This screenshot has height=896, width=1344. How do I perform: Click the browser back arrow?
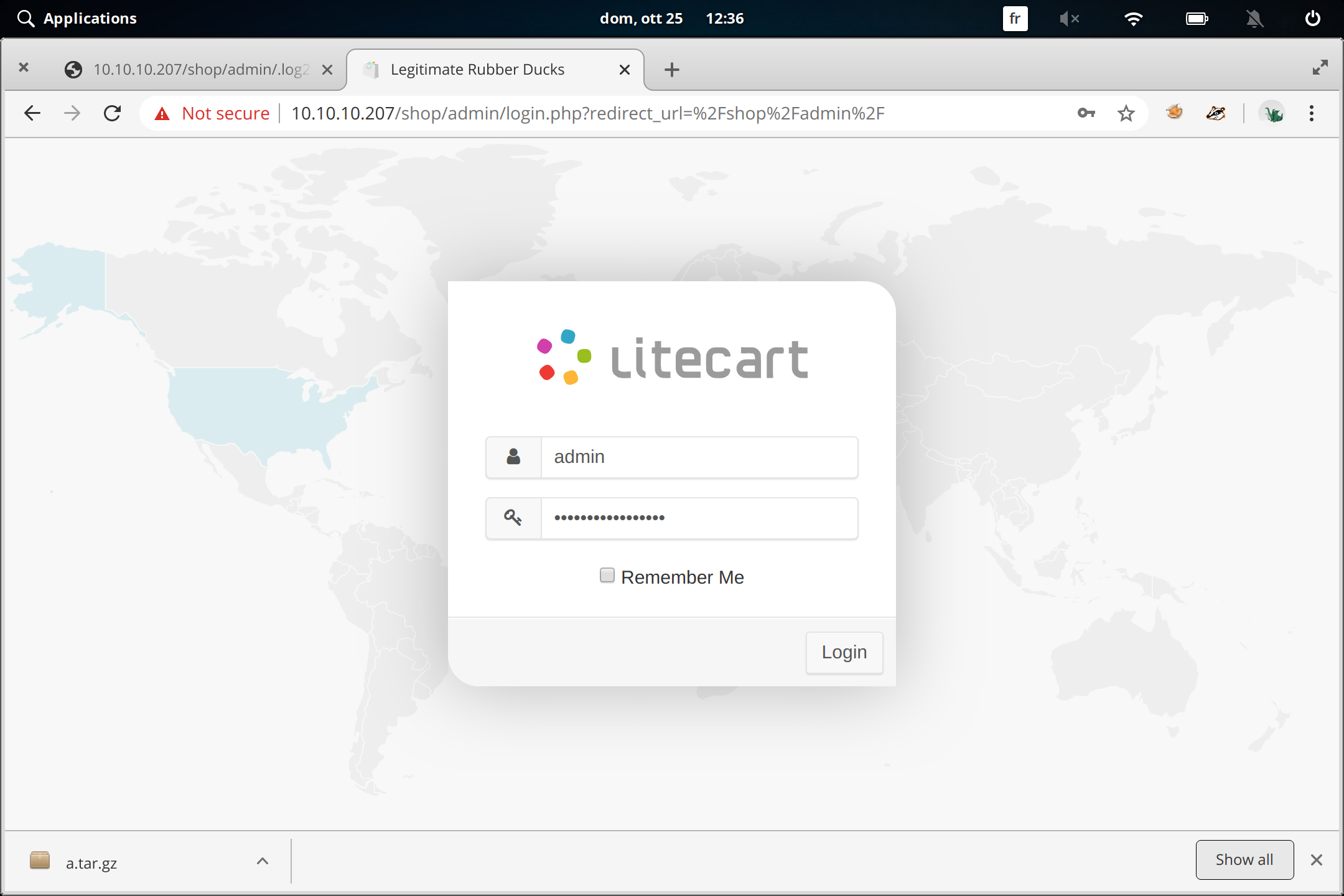(x=32, y=113)
